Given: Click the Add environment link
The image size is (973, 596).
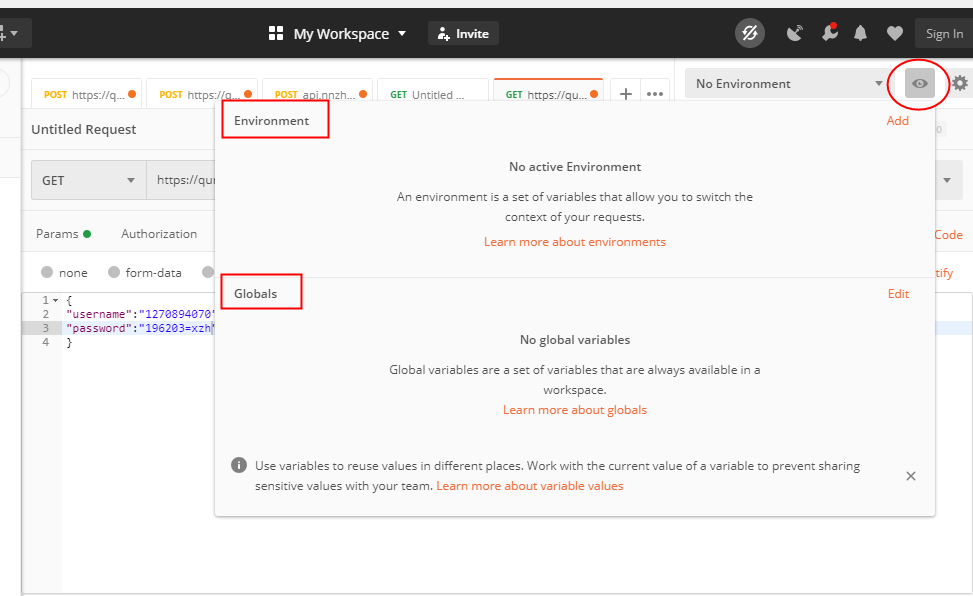Looking at the screenshot, I should click(x=897, y=121).
